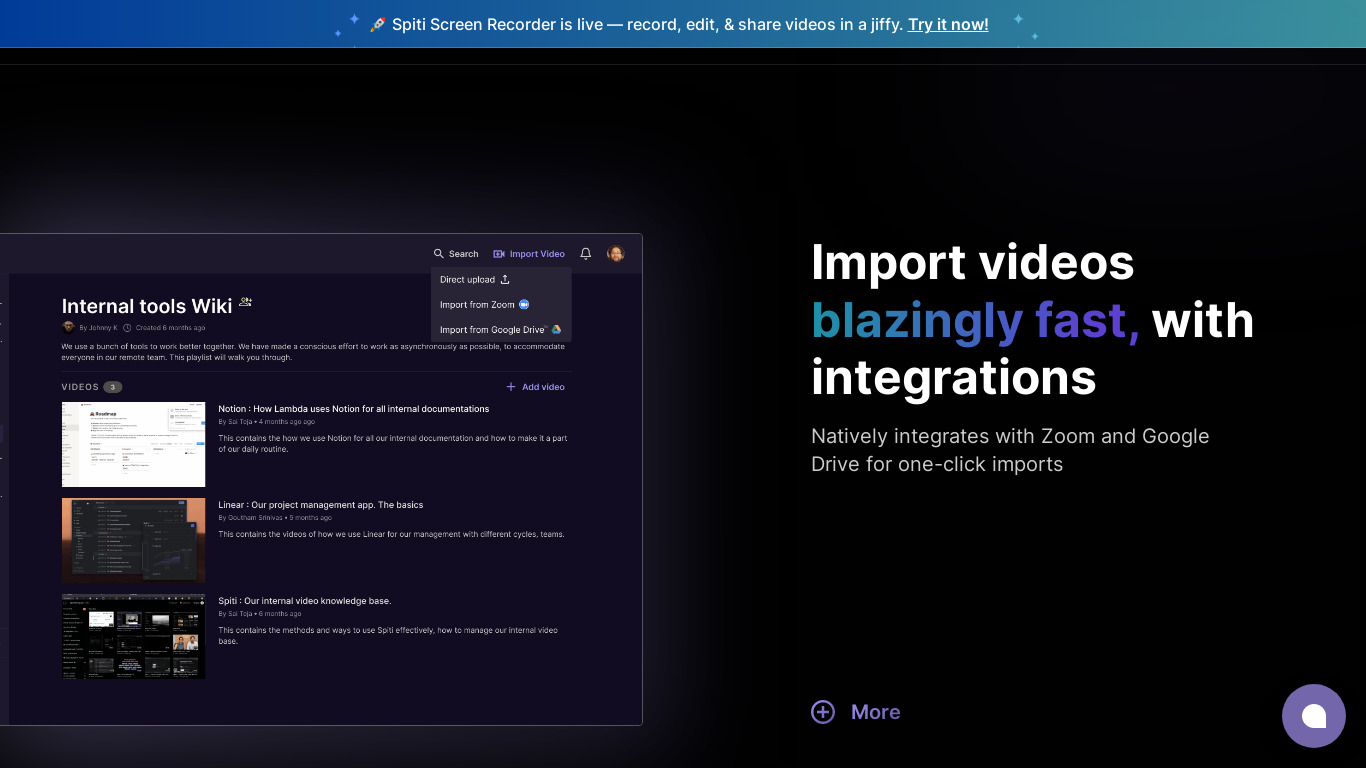Click the Zoom logo icon

point(524,305)
